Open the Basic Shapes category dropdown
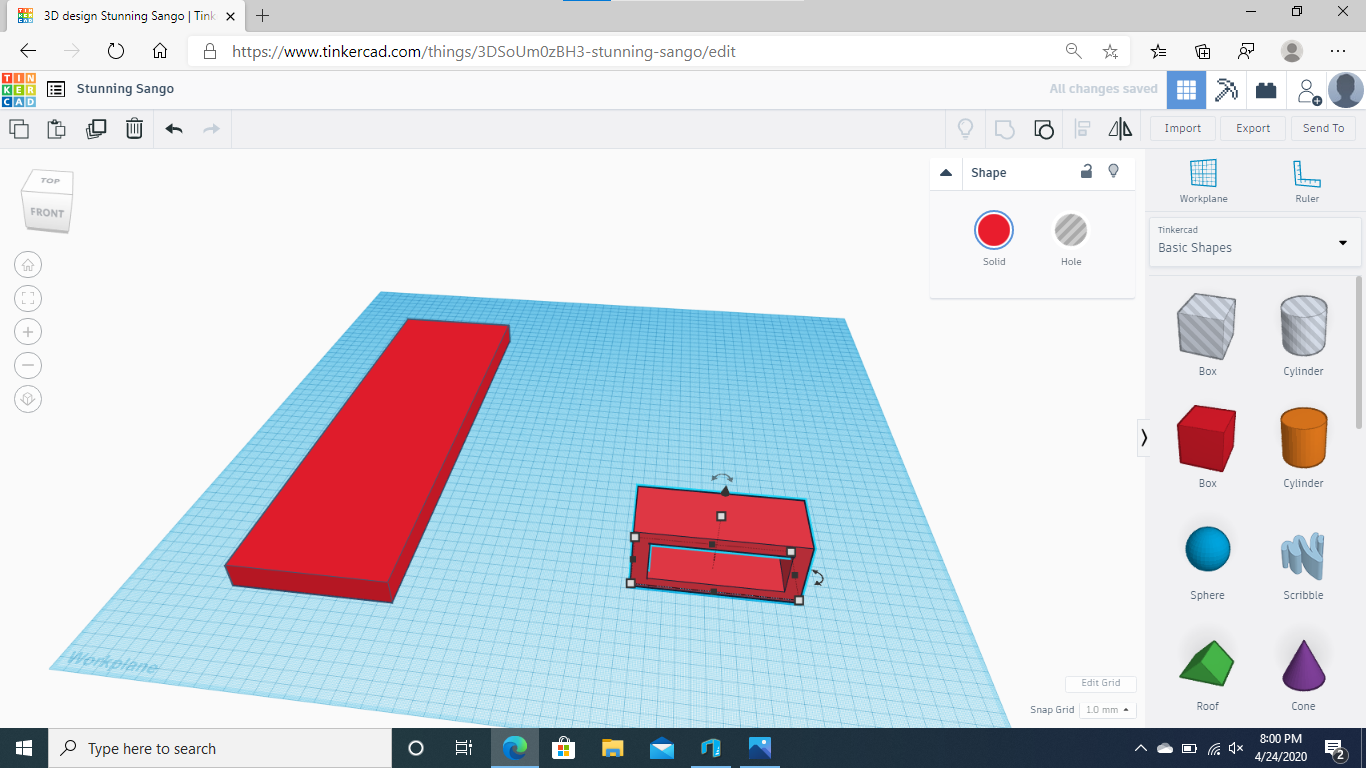1366x768 pixels. 1255,241
